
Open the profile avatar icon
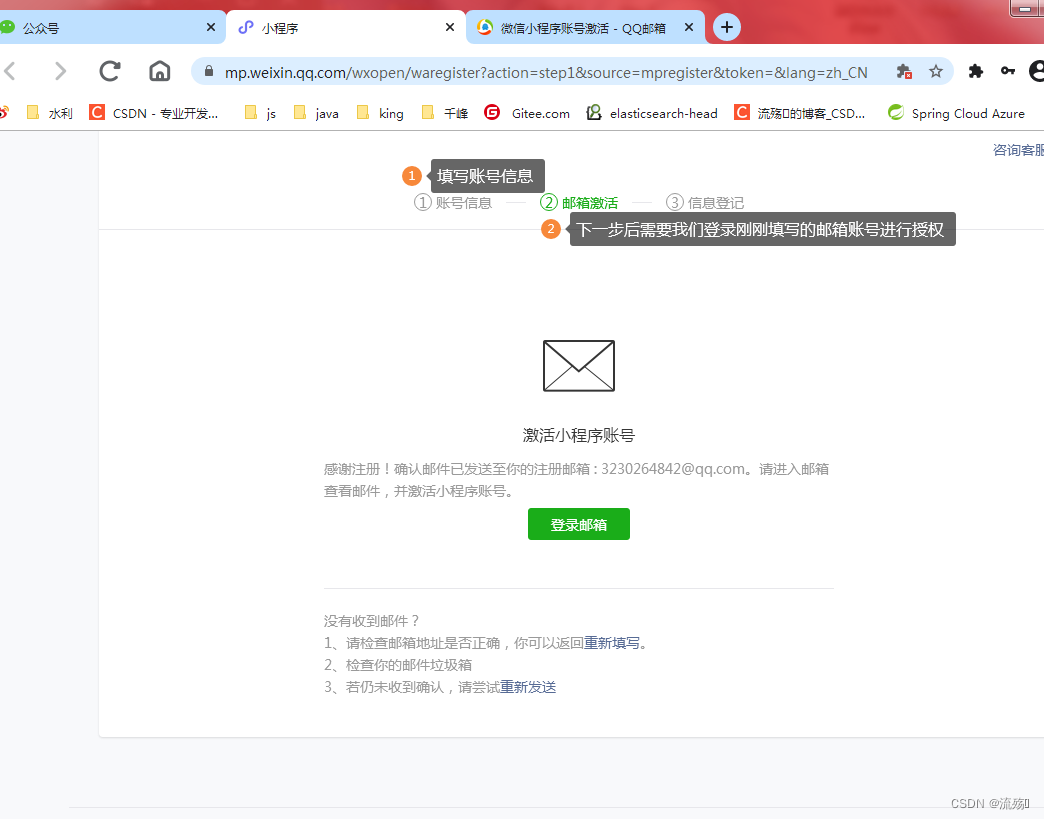pyautogui.click(x=1036, y=71)
